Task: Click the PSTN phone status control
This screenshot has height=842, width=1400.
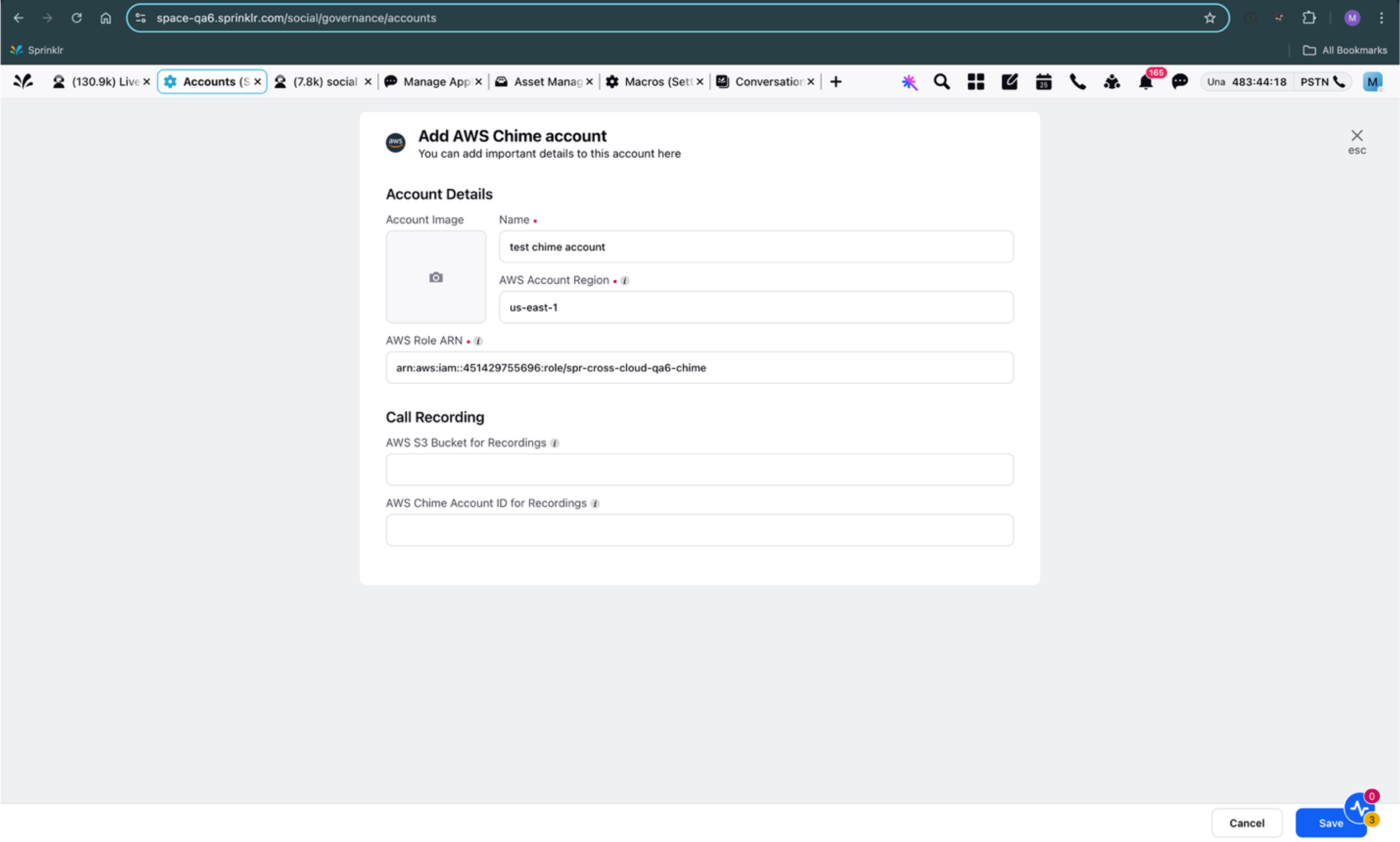Action: [1323, 82]
